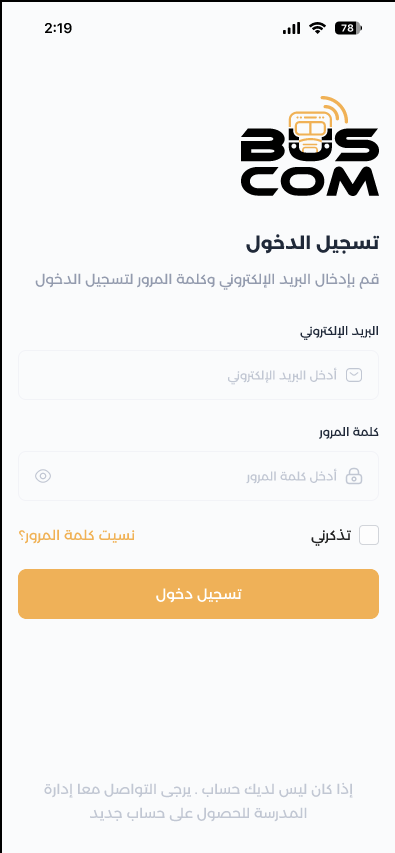Open the نسيت كلمة المرور؟ link
Viewport: 395px width, 853px height.
(77, 535)
